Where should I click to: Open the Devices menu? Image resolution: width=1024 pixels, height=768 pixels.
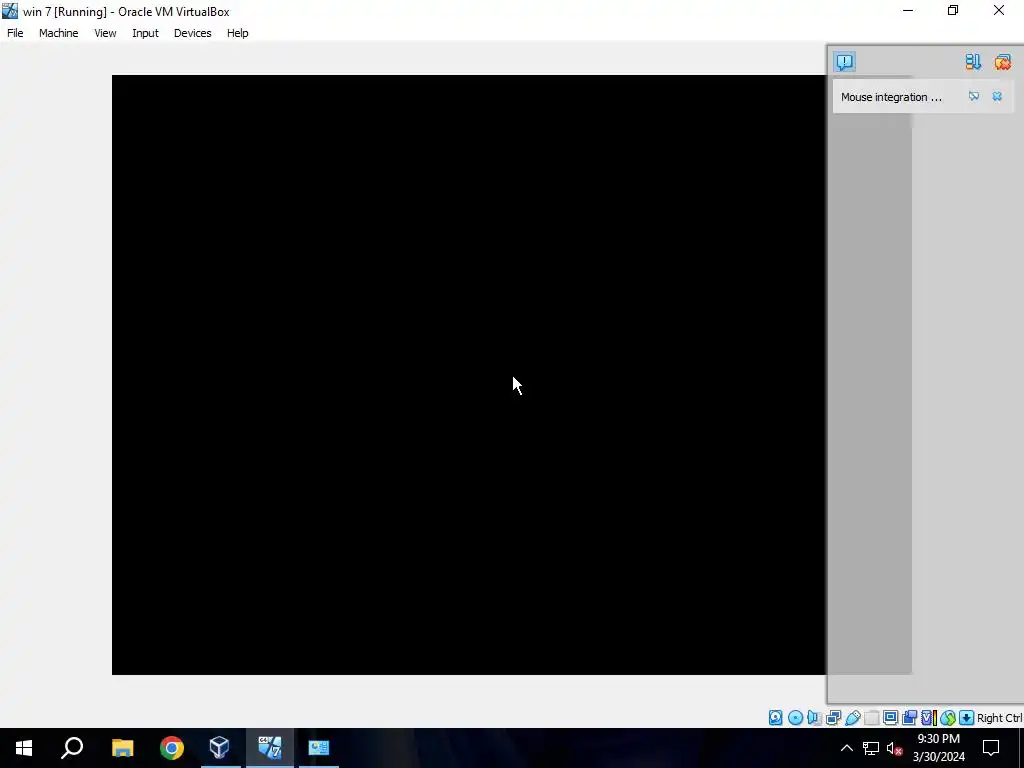pyautogui.click(x=193, y=33)
